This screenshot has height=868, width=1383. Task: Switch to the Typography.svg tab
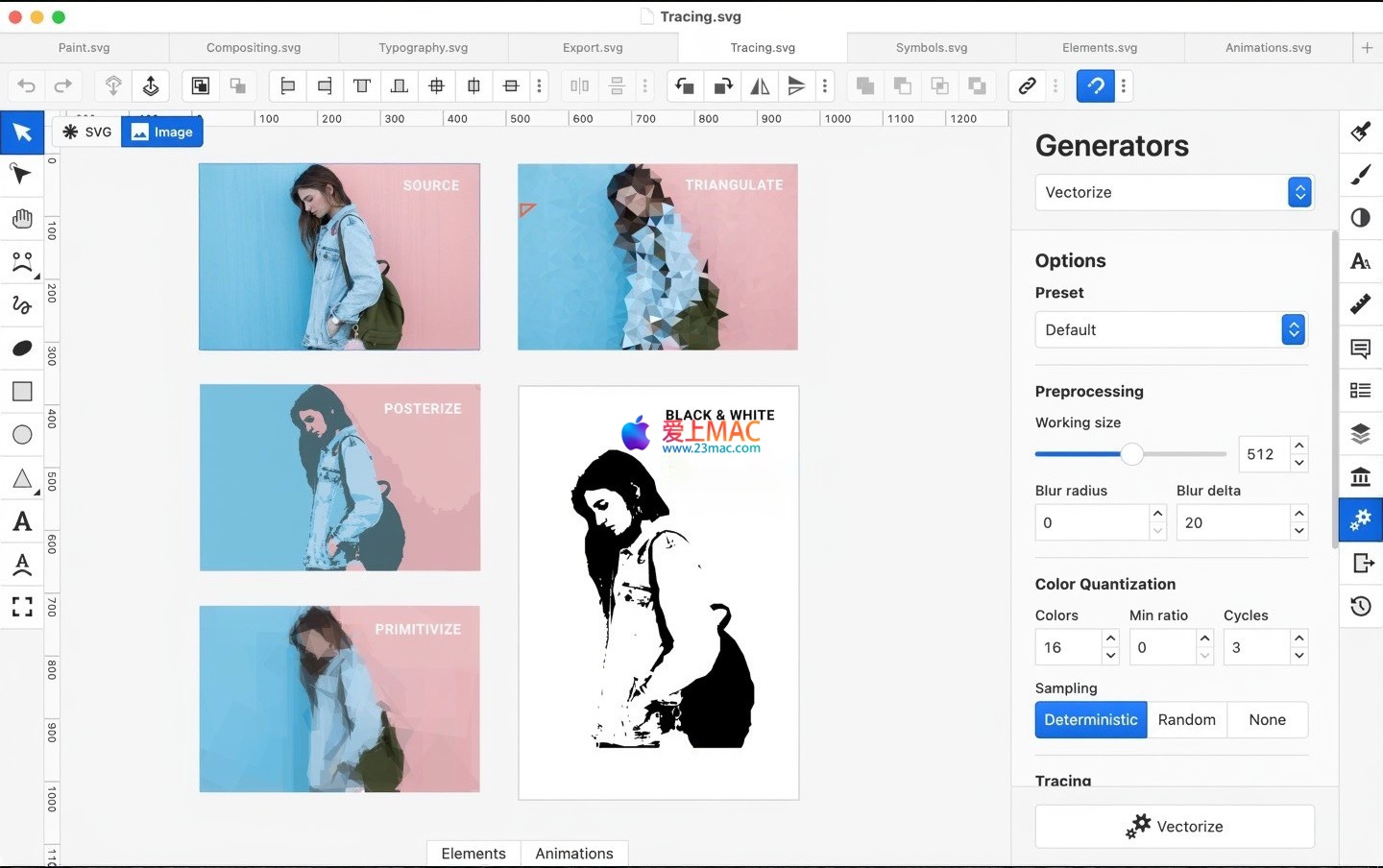(x=423, y=47)
